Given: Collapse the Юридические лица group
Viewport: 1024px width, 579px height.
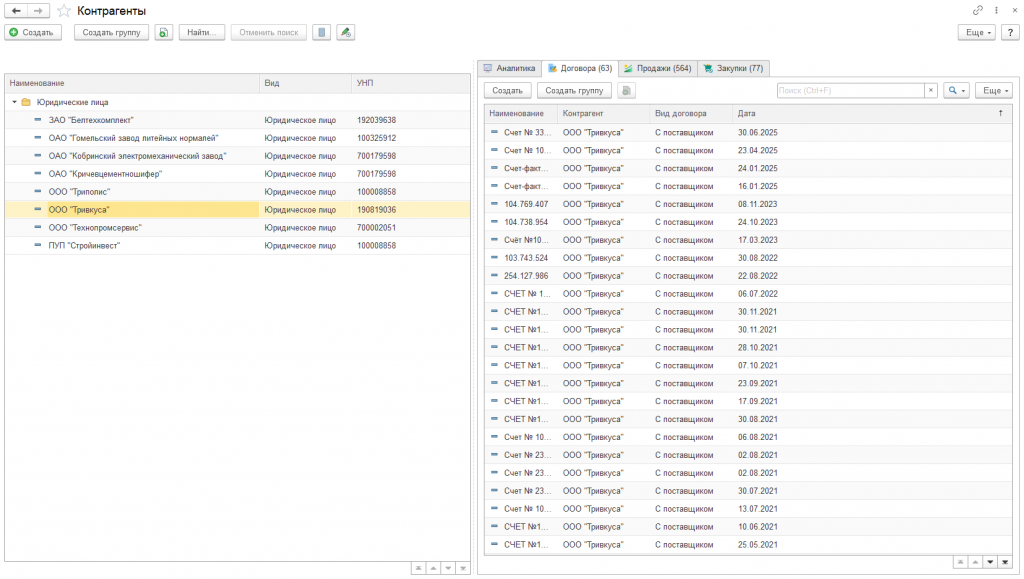Looking at the screenshot, I should pyautogui.click(x=14, y=102).
